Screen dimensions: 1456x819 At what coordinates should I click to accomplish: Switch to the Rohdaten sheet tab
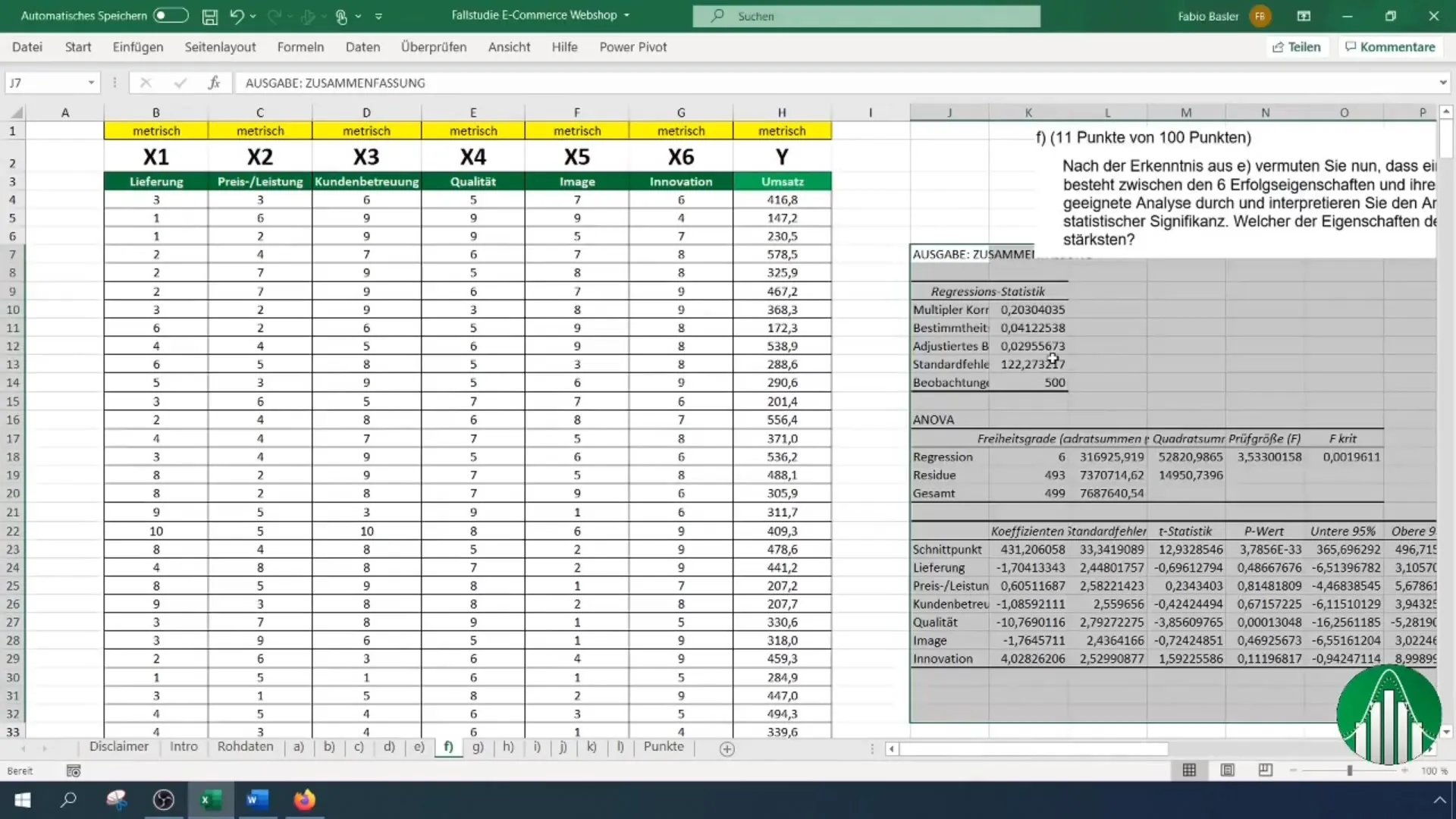coord(245,747)
